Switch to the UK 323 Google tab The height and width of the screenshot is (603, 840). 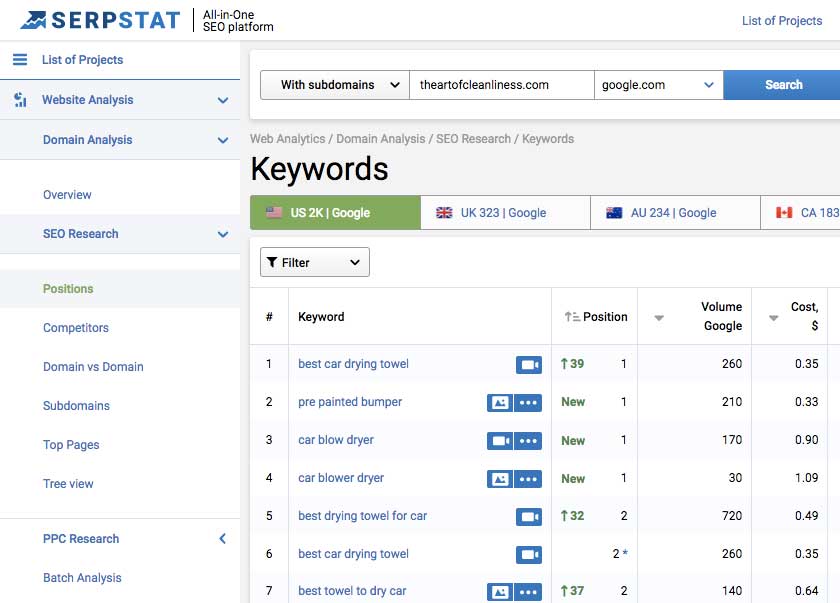tap(504, 212)
